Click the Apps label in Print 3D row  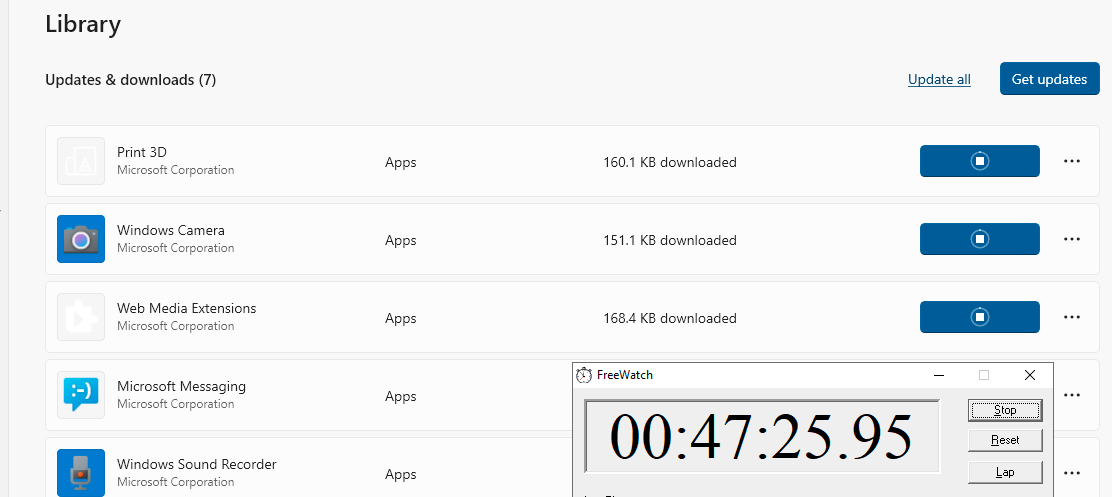pyautogui.click(x=401, y=162)
